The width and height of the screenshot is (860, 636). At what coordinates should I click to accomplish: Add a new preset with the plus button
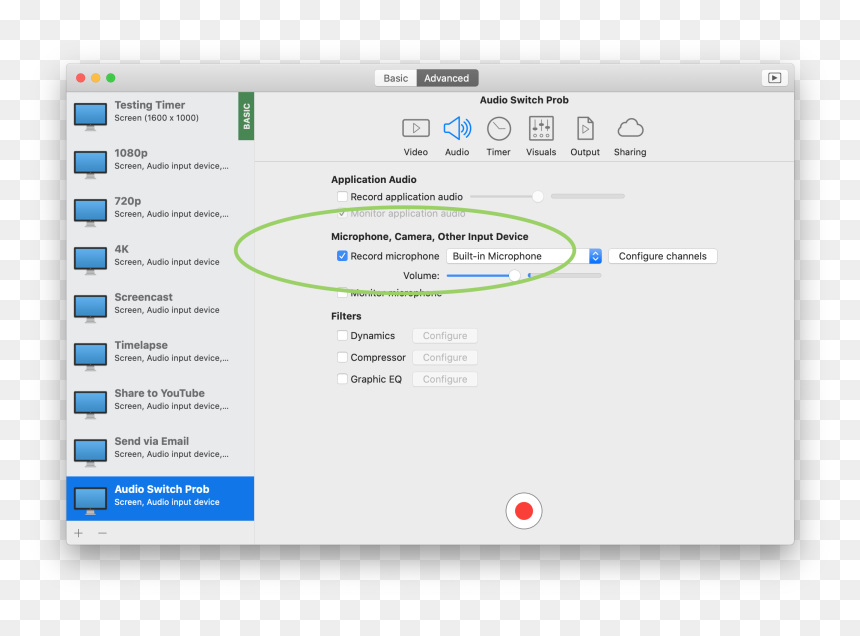click(78, 533)
